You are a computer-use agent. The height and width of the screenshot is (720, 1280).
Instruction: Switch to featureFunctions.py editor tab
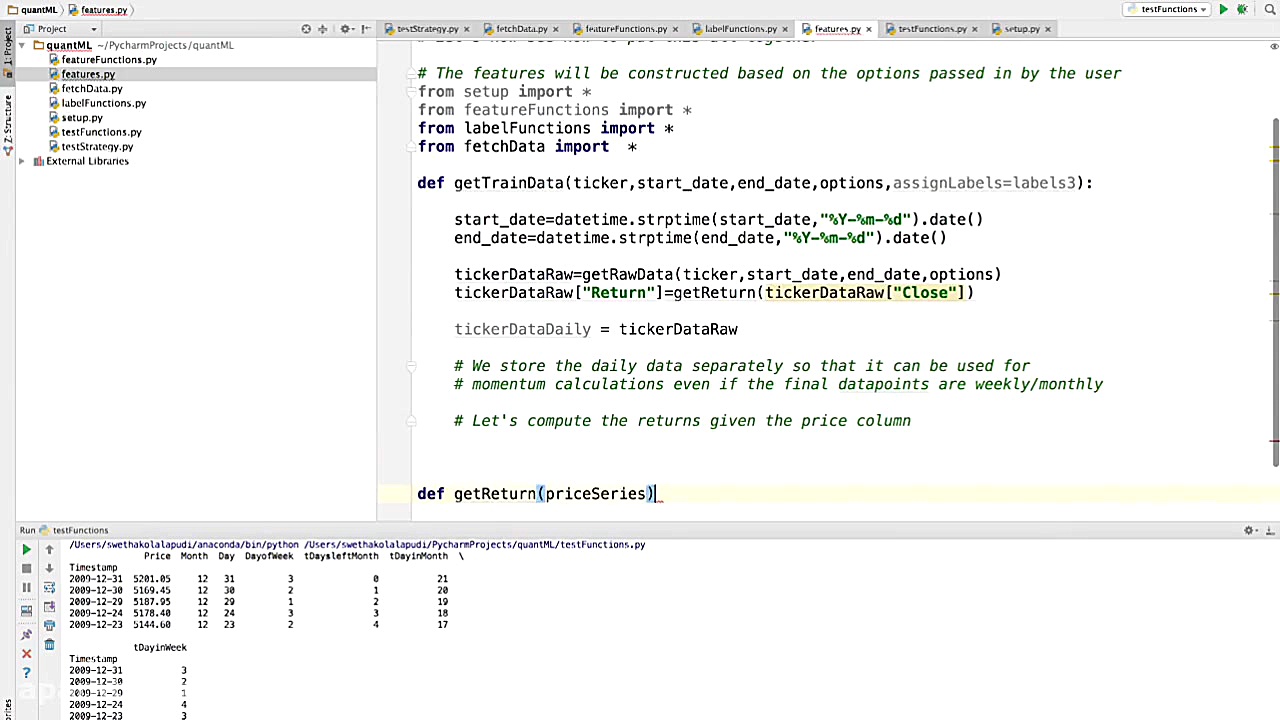point(625,29)
